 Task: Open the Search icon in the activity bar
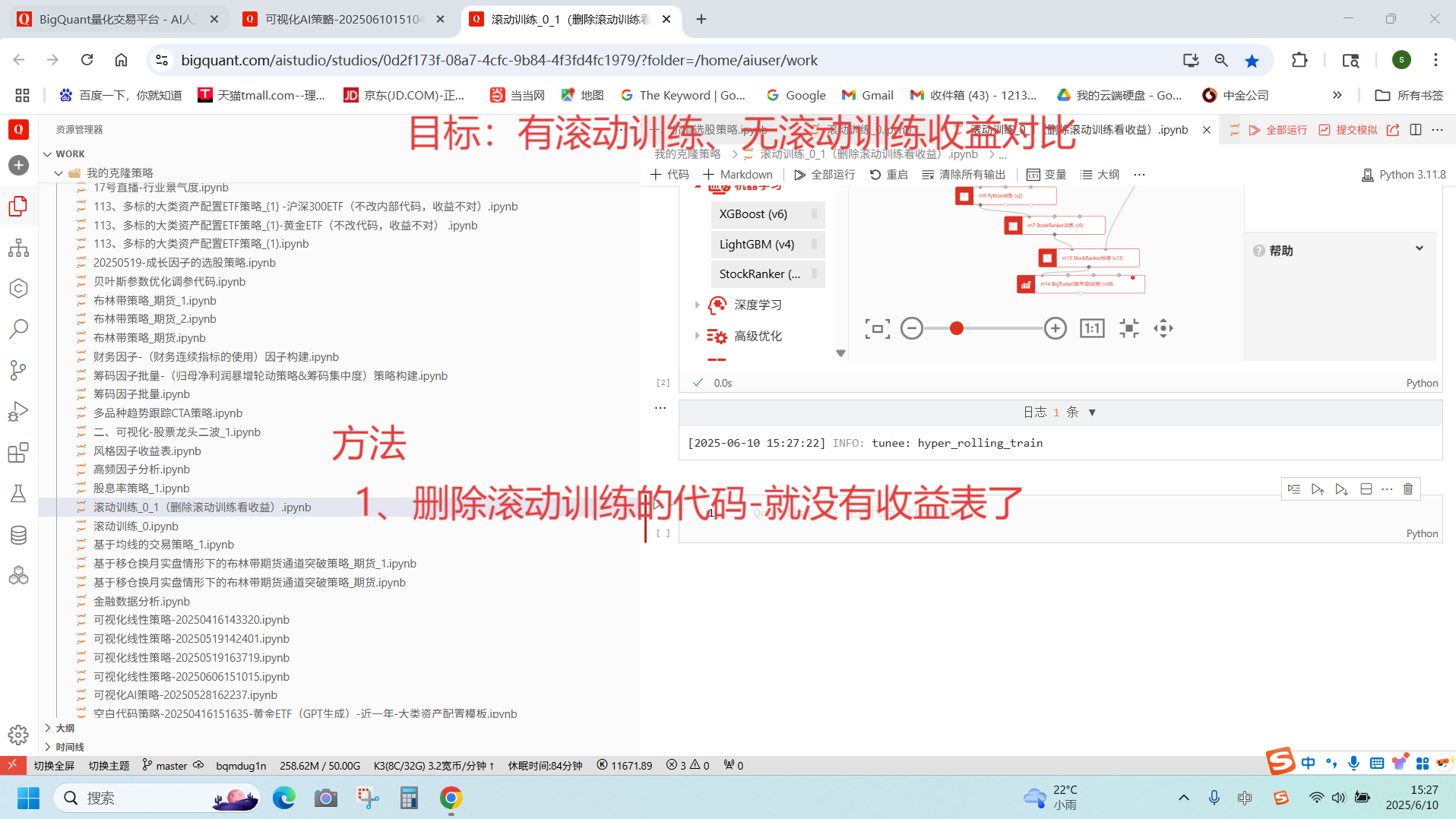click(x=18, y=329)
